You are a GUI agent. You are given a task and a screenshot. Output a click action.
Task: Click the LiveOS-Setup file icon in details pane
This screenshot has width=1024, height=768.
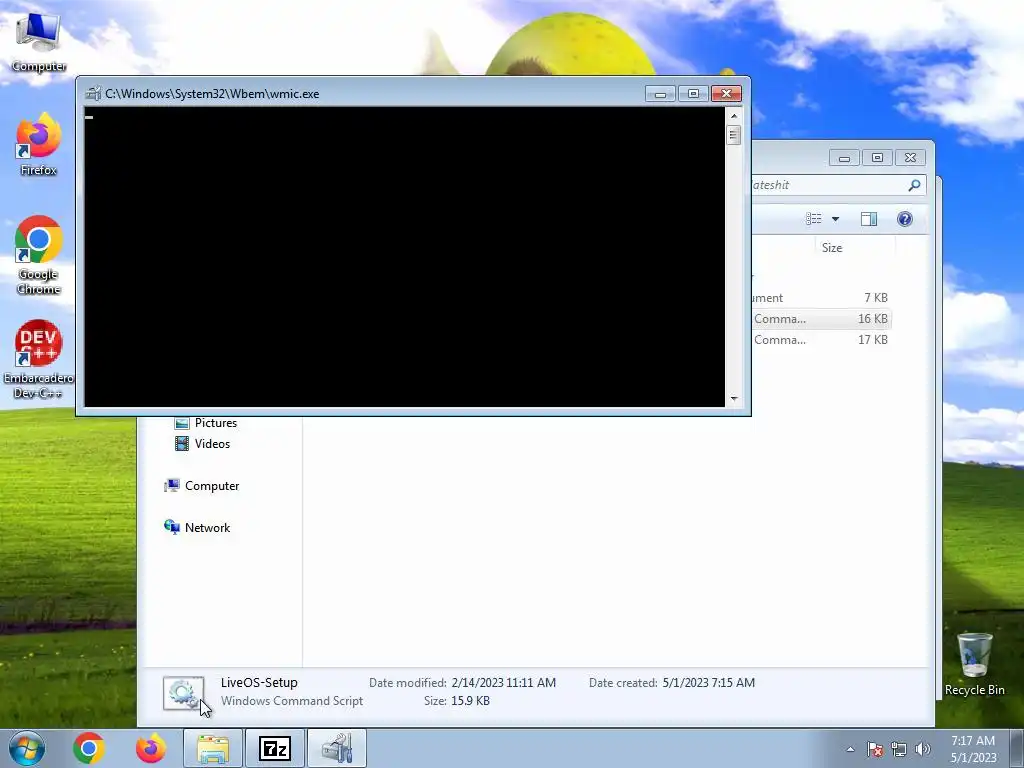(184, 692)
